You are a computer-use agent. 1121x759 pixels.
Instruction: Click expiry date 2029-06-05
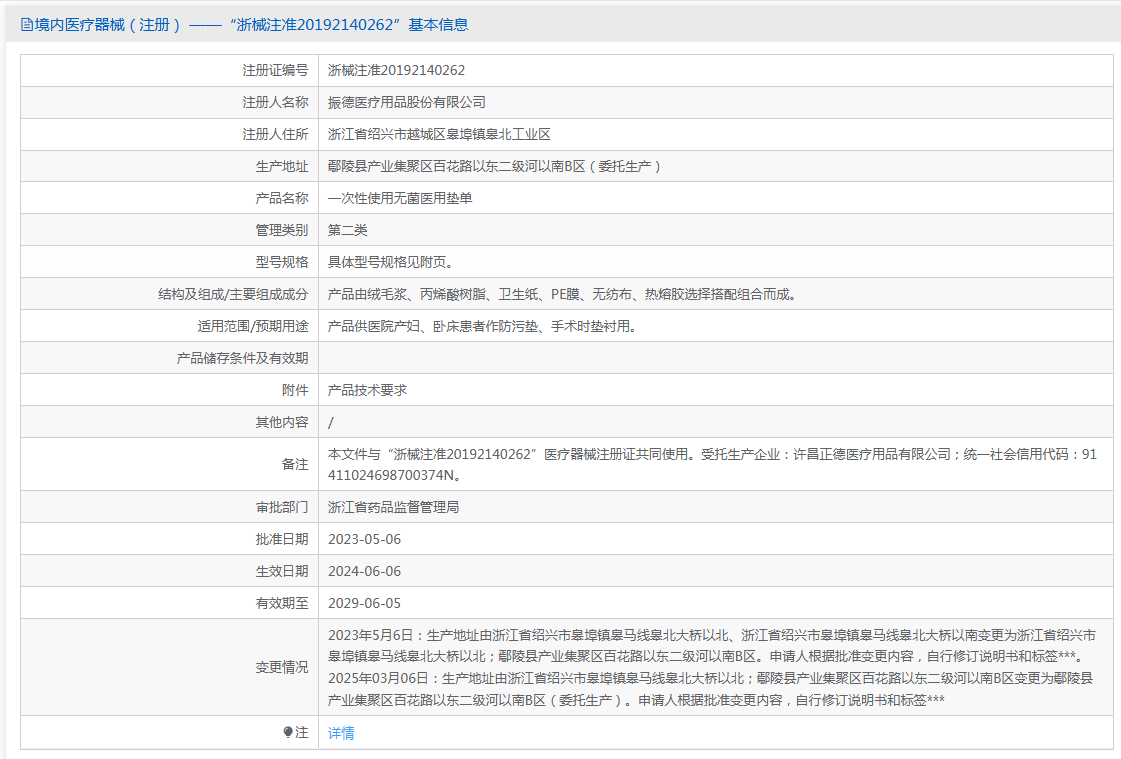[364, 603]
